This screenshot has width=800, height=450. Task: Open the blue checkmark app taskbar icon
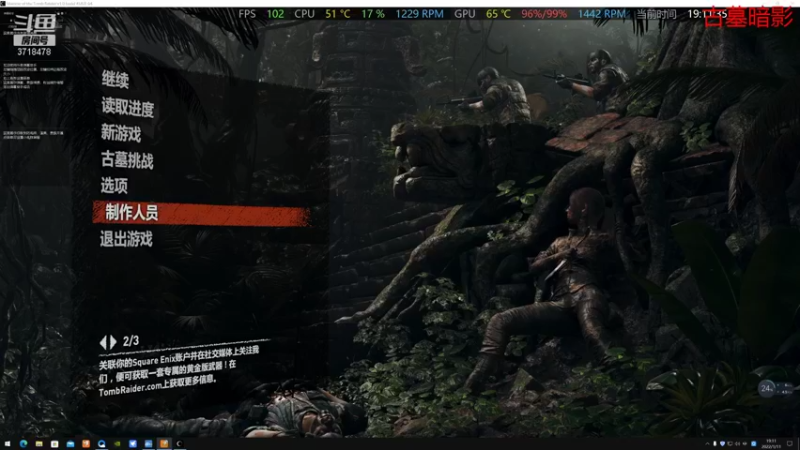click(133, 444)
